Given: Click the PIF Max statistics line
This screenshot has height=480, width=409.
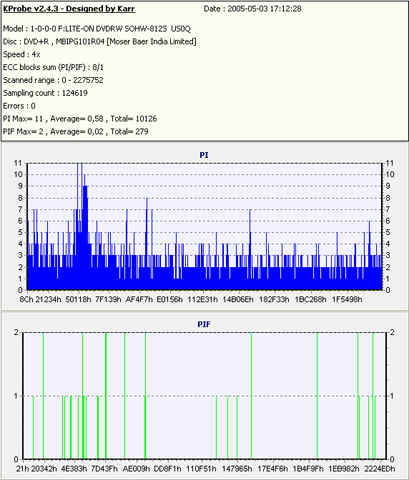Looking at the screenshot, I should pyautogui.click(x=76, y=132).
